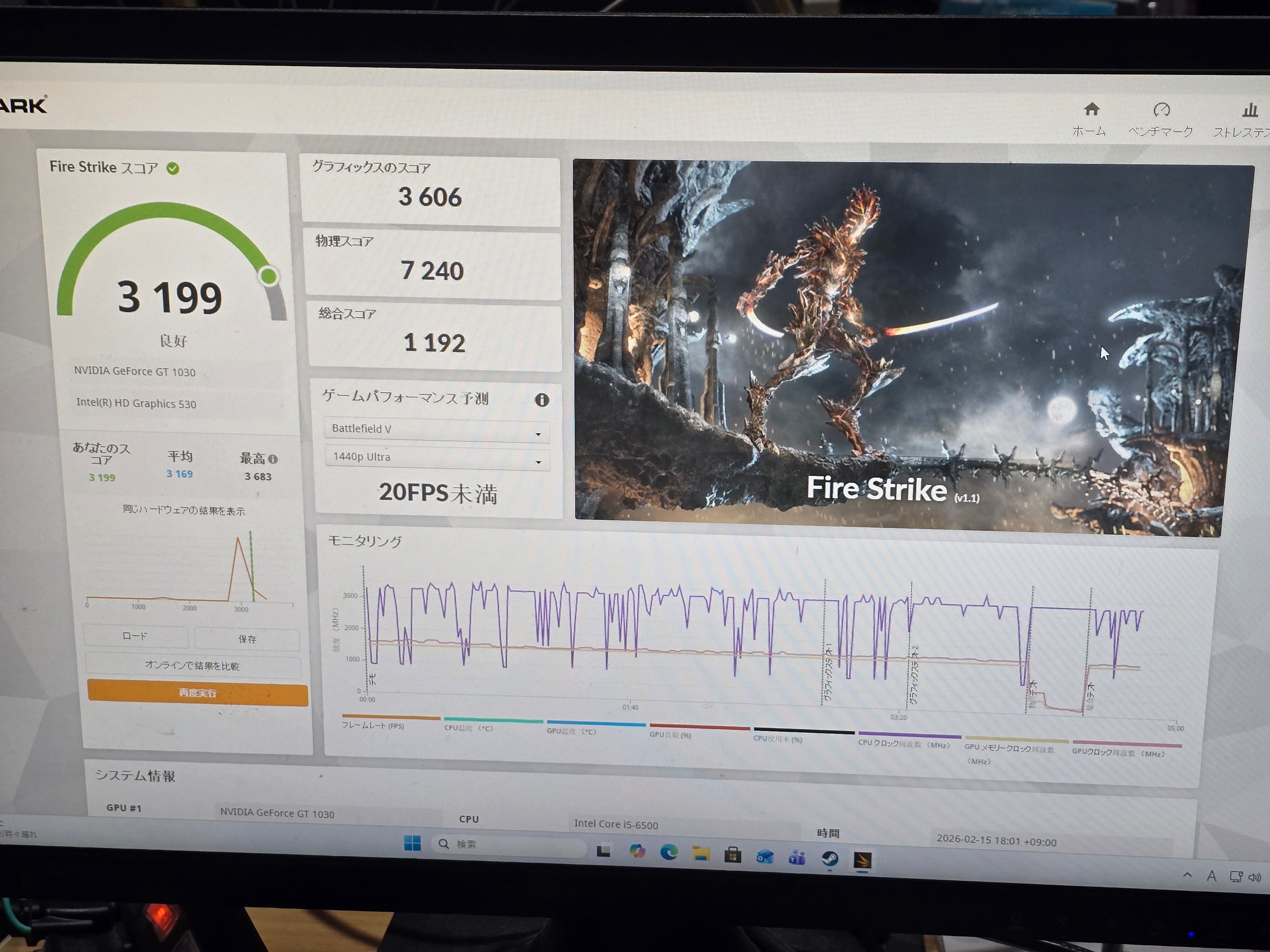Click the Windows Start button
Image resolution: width=1270 pixels, height=952 pixels.
pos(412,843)
